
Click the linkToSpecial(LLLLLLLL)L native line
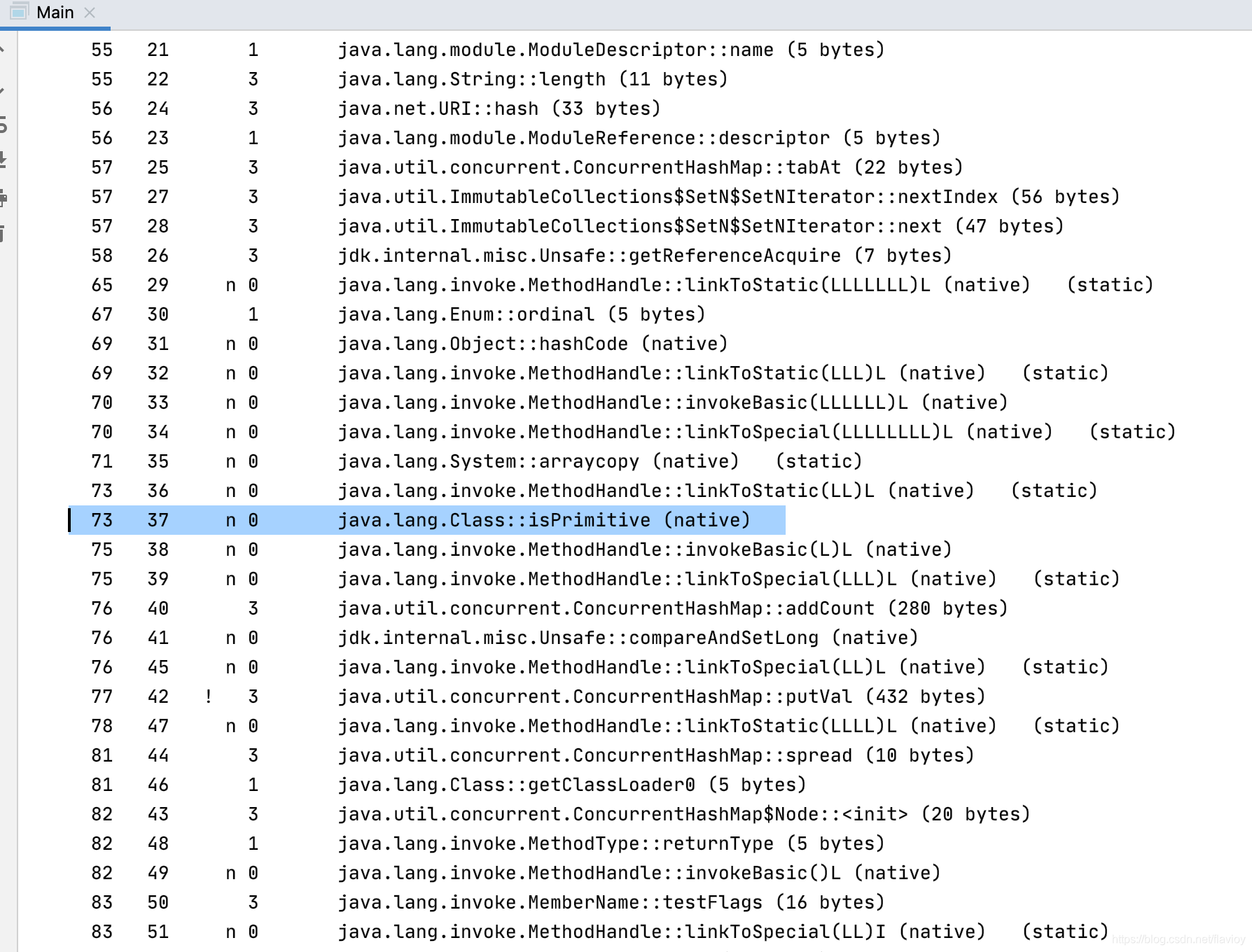pos(757,432)
